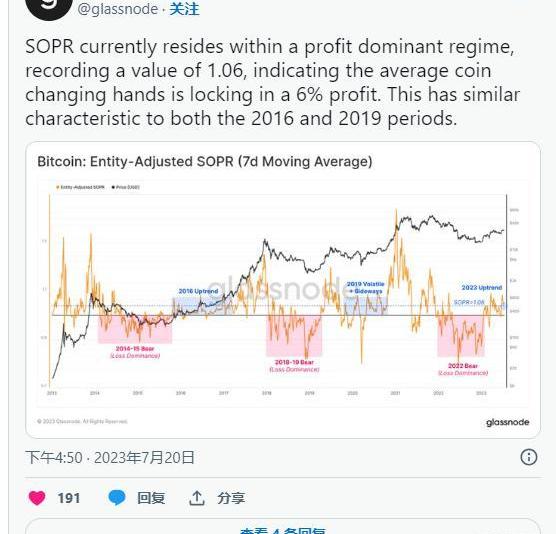
Task: Click the glassnode profile avatar
Action: point(49,8)
